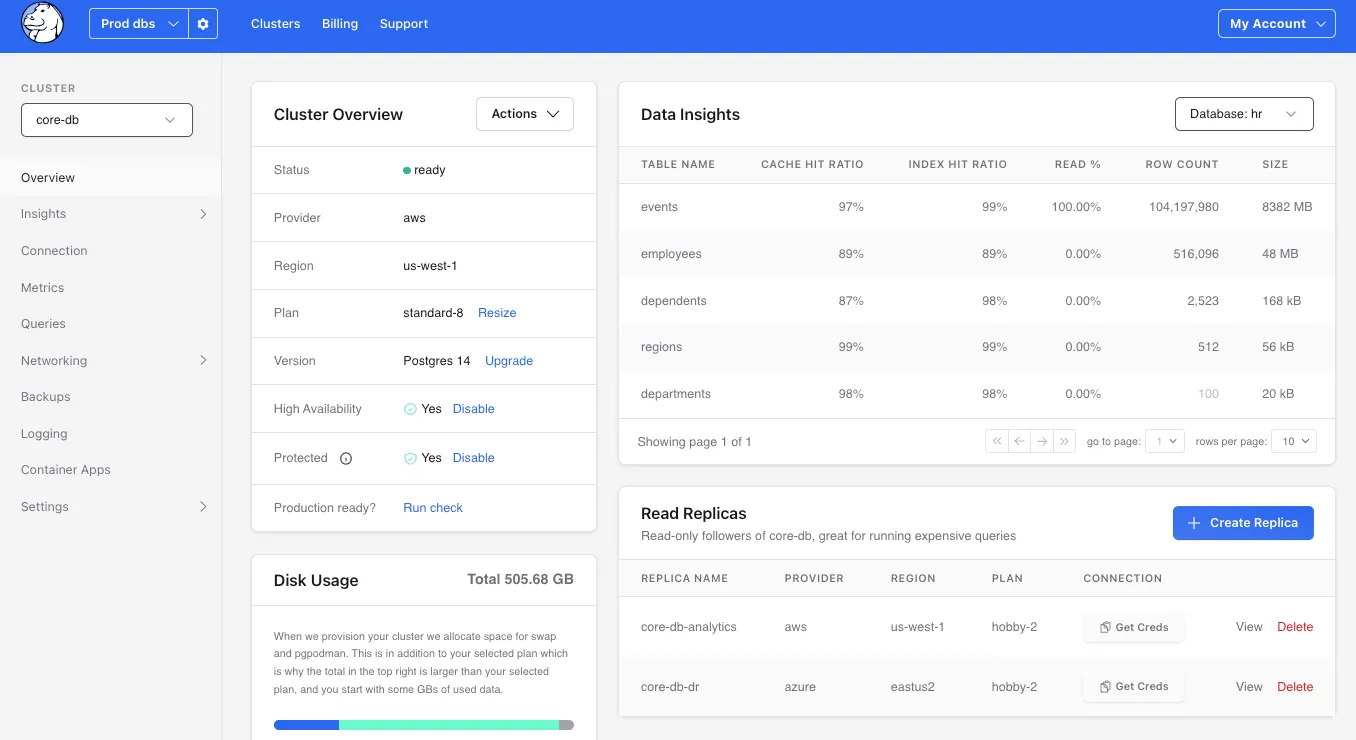Click the go to page input field
The width and height of the screenshot is (1356, 740).
click(1164, 440)
